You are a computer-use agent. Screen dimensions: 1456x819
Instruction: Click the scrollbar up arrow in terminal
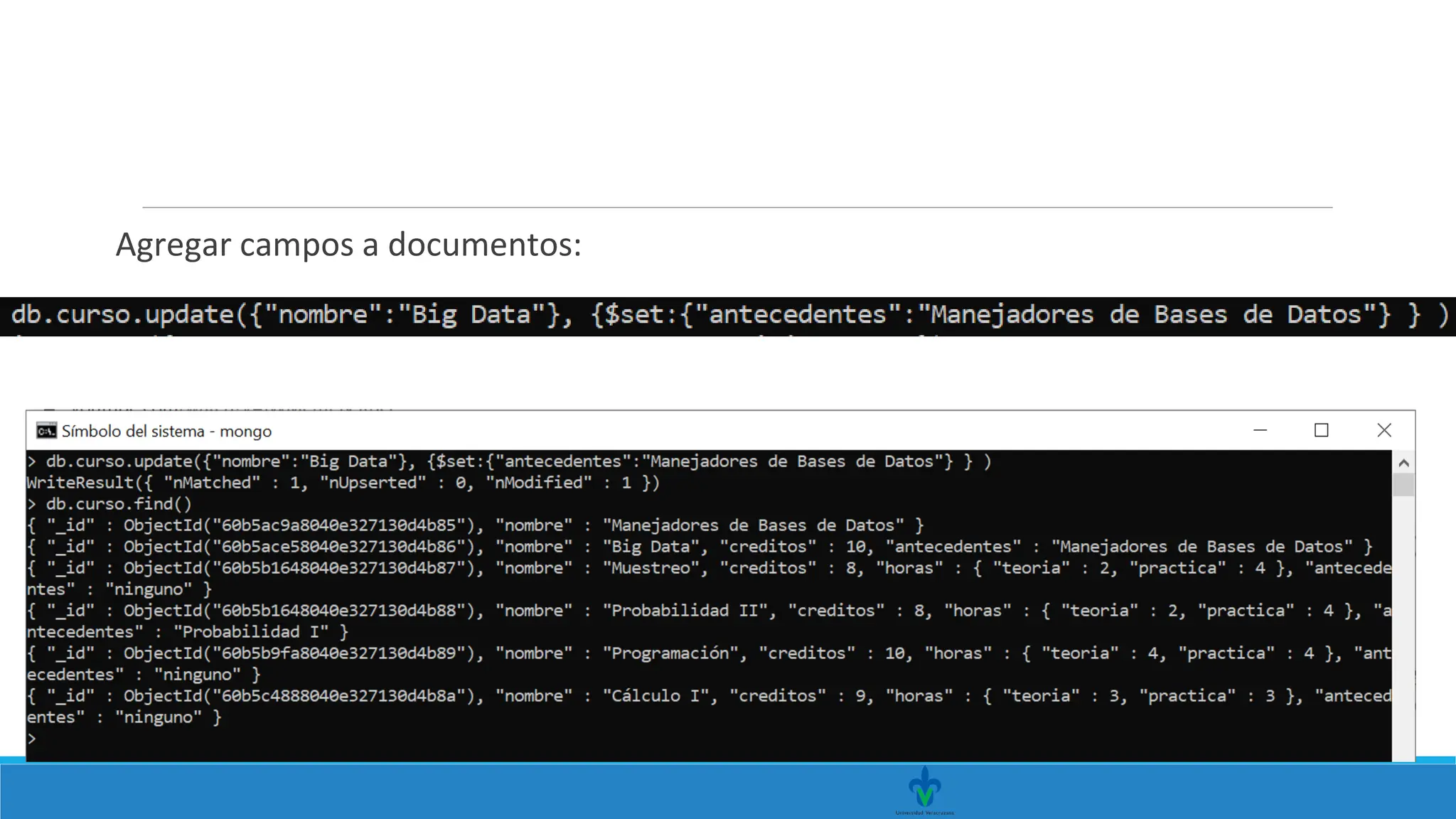(1403, 463)
